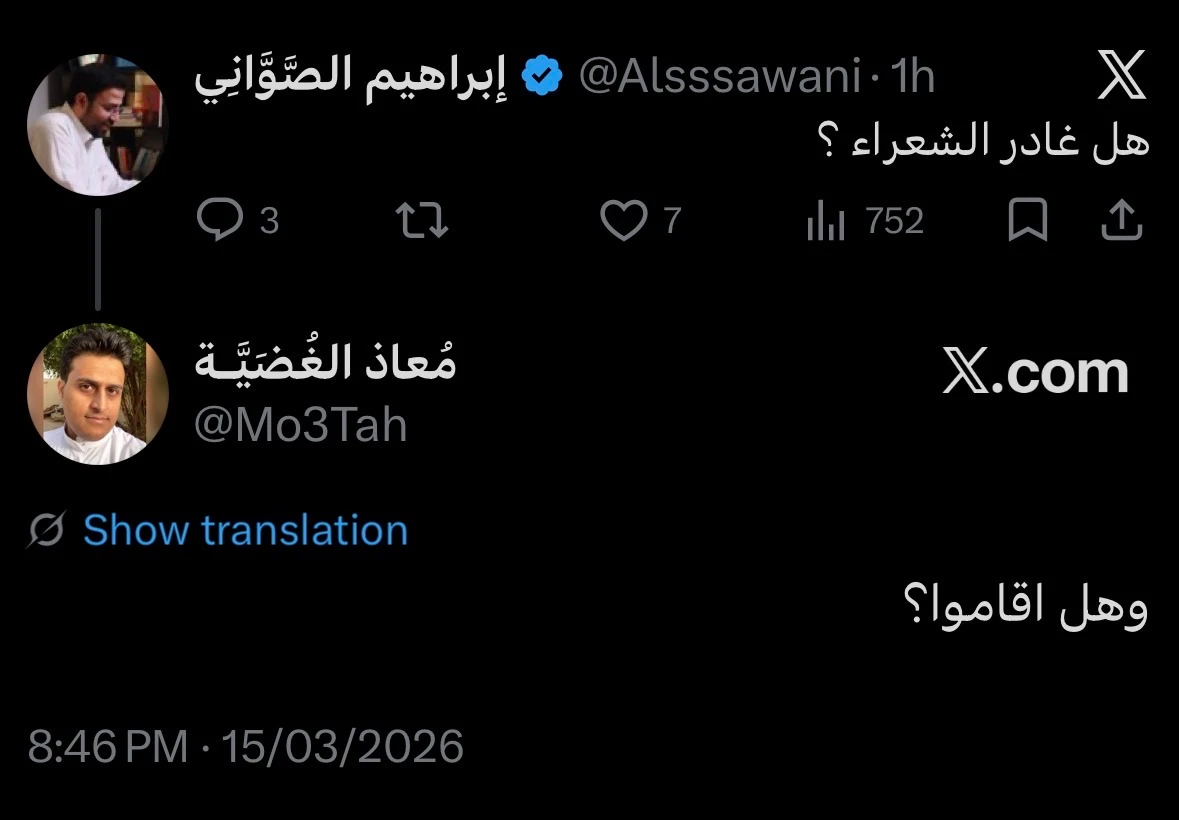
Task: Bookmark the tweet by Alsssawani
Action: [1027, 221]
